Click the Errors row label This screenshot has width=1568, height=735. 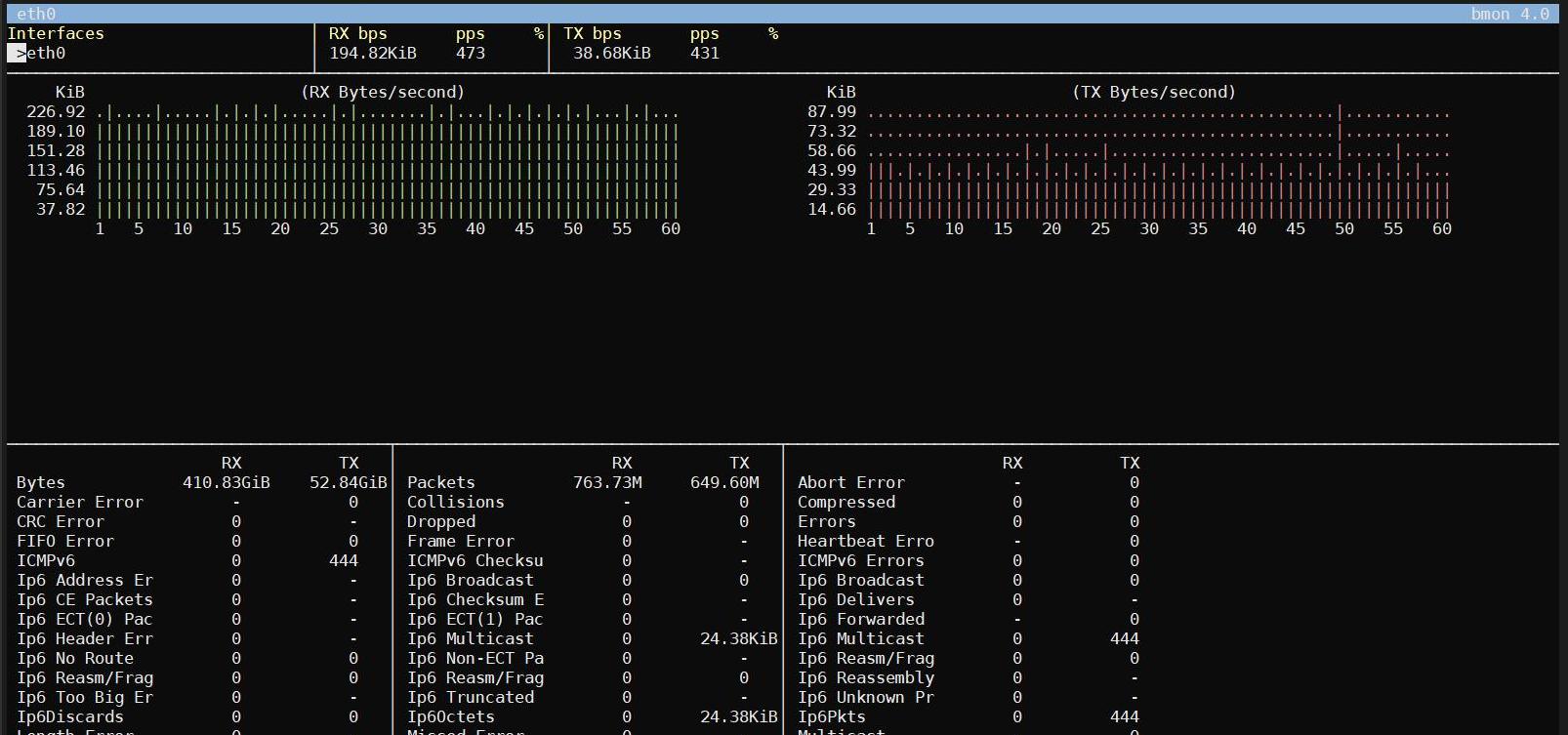[827, 521]
